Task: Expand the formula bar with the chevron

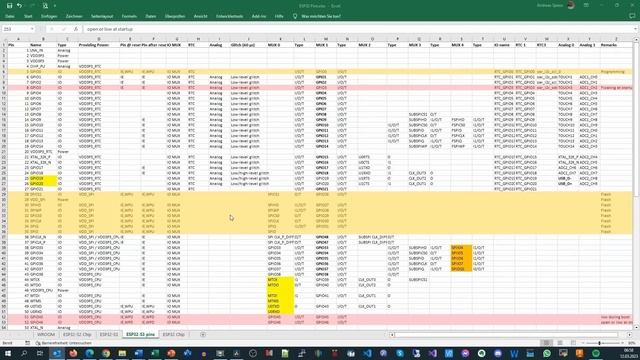Action: click(x=635, y=29)
